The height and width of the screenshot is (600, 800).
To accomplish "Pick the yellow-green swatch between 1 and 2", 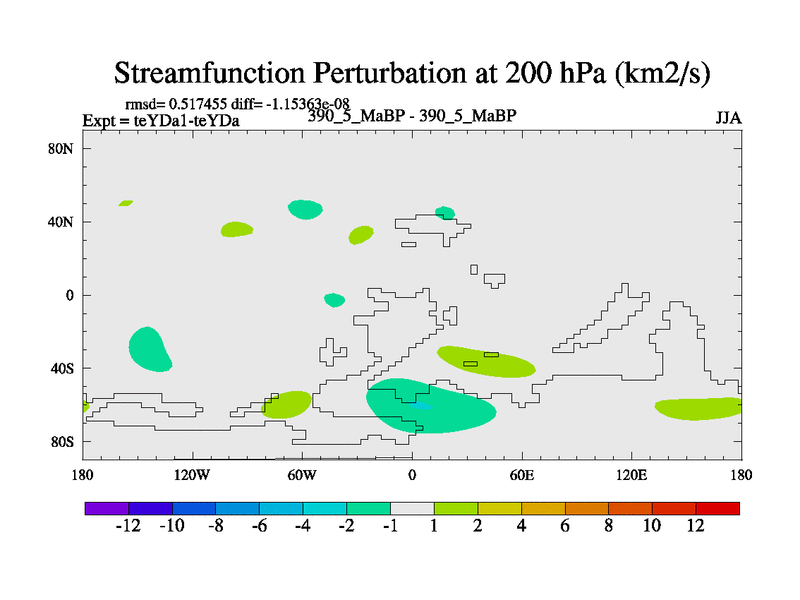I will coord(456,508).
